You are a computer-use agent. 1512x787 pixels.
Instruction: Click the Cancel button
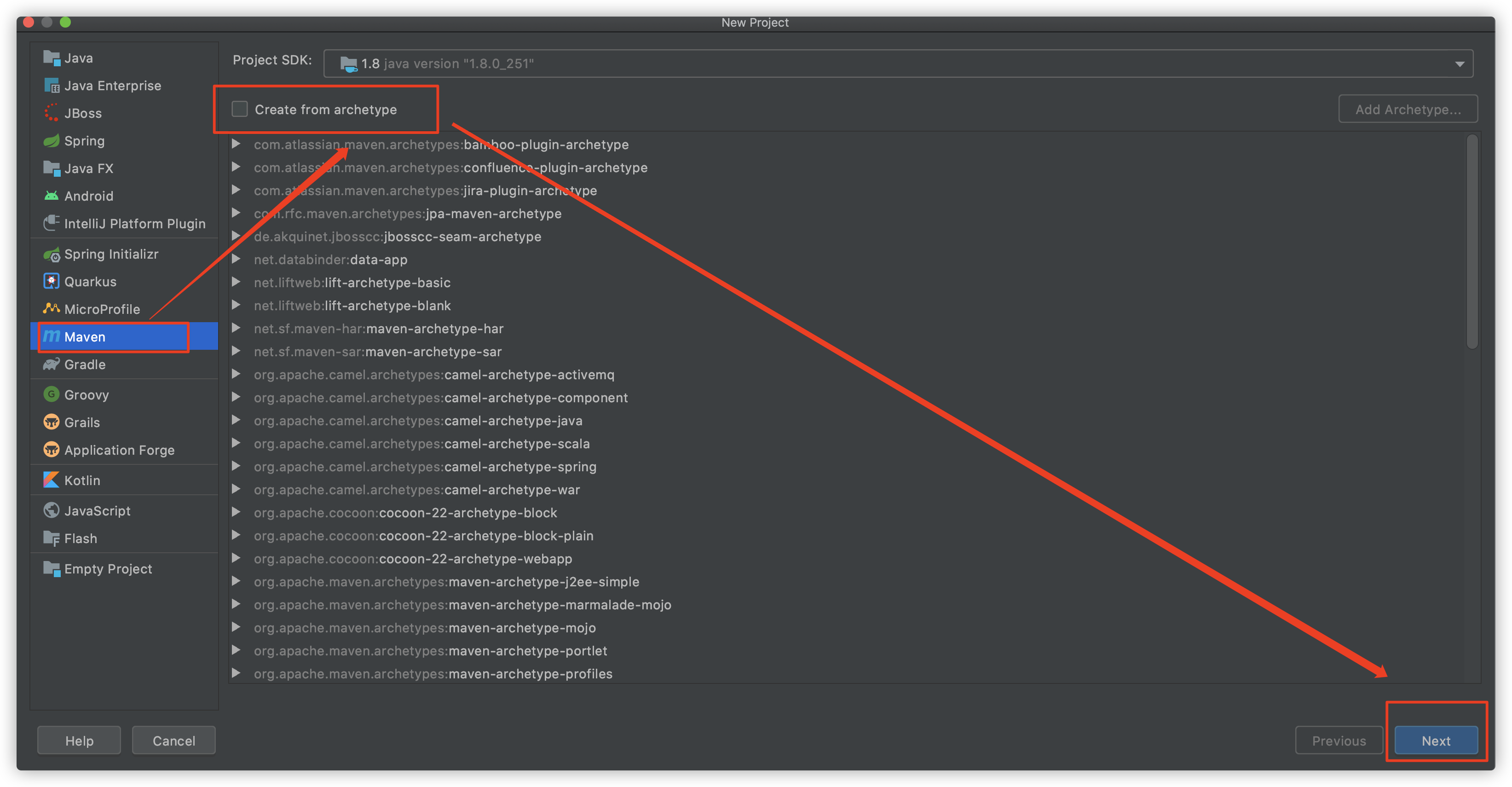click(x=174, y=741)
